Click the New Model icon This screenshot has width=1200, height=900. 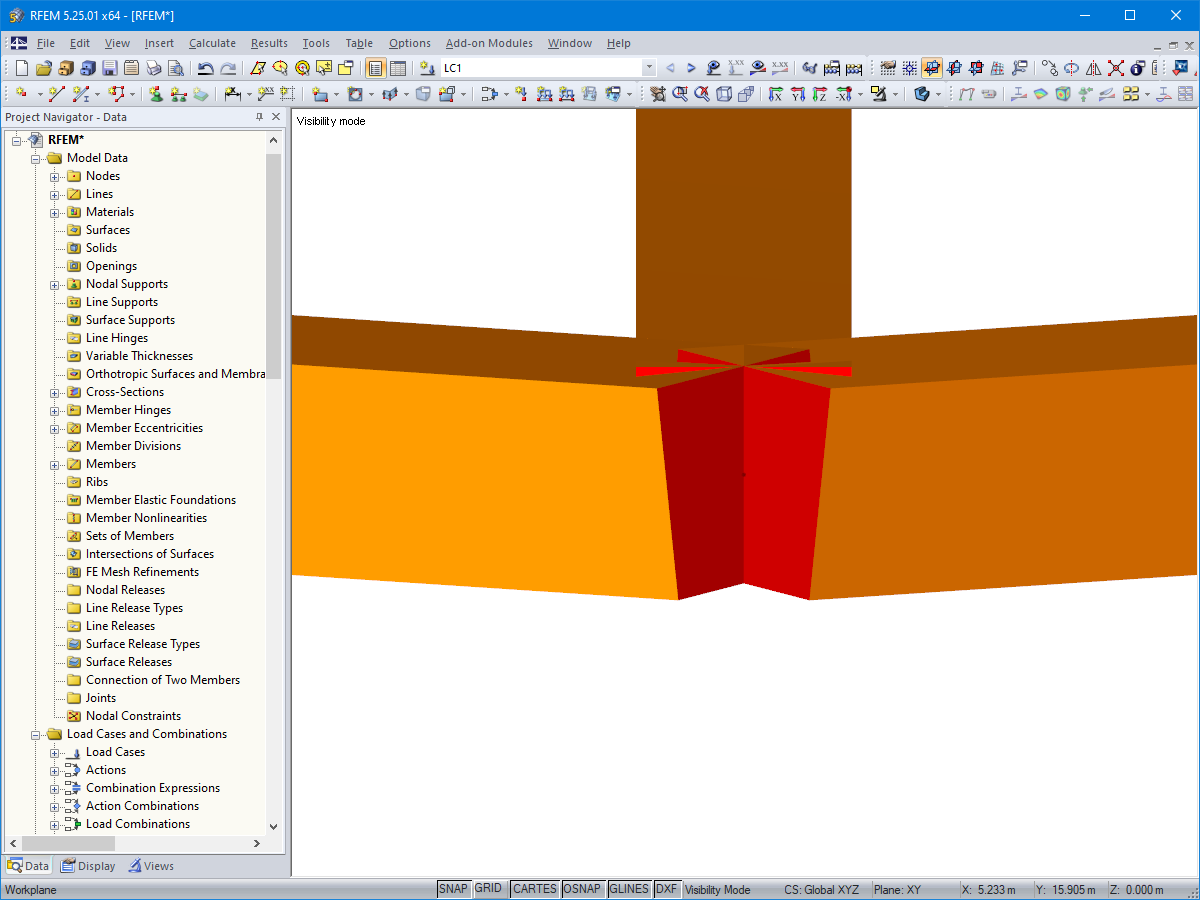pyautogui.click(x=21, y=68)
